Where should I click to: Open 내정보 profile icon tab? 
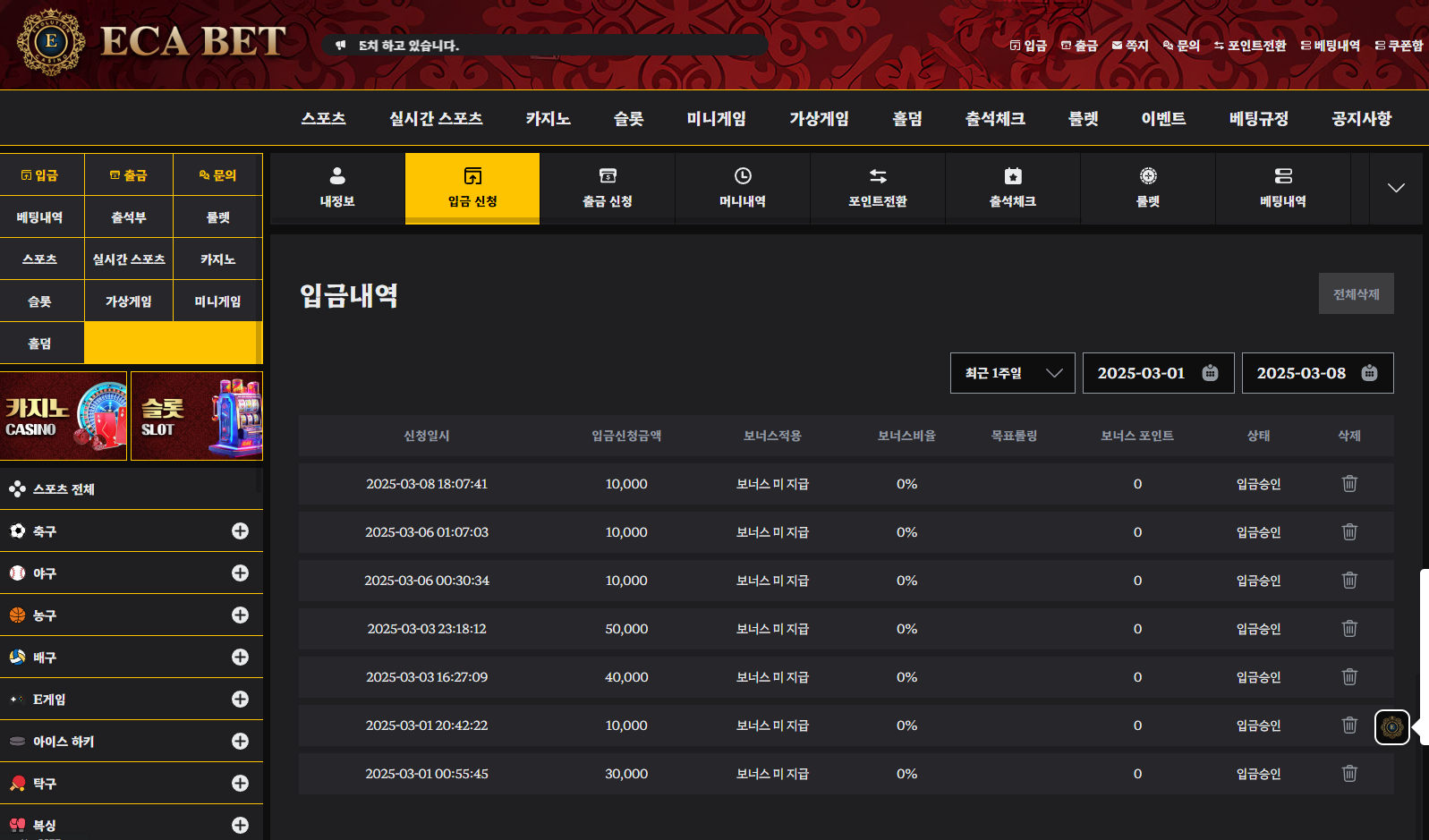coord(337,188)
